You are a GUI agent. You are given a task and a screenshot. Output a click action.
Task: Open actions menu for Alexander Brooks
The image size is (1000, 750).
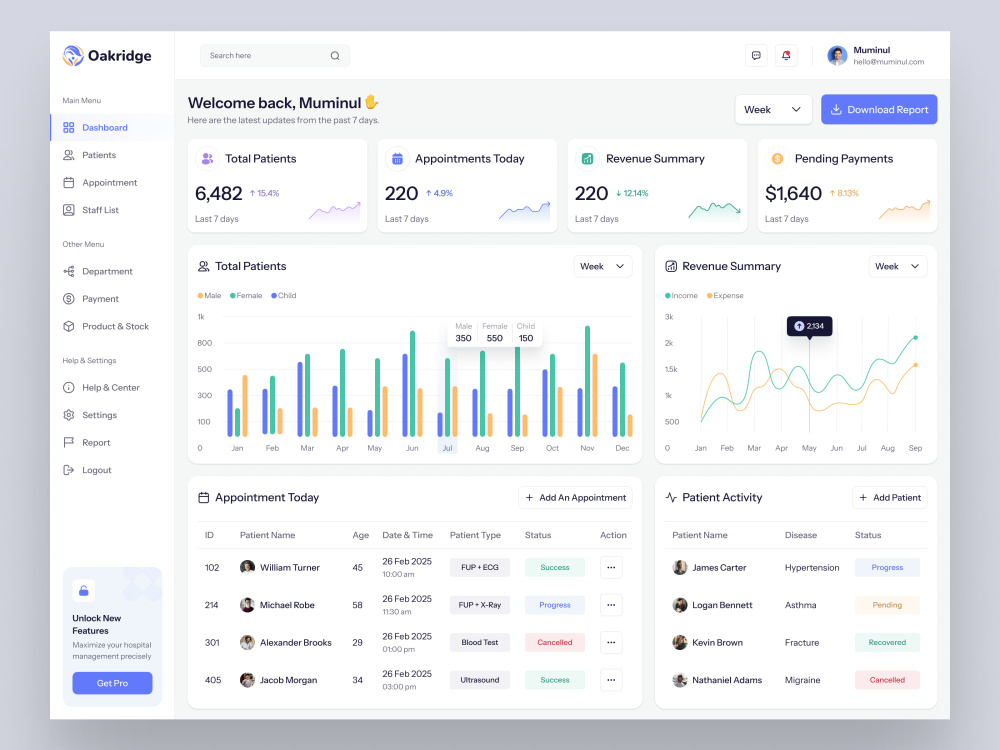[x=611, y=642]
